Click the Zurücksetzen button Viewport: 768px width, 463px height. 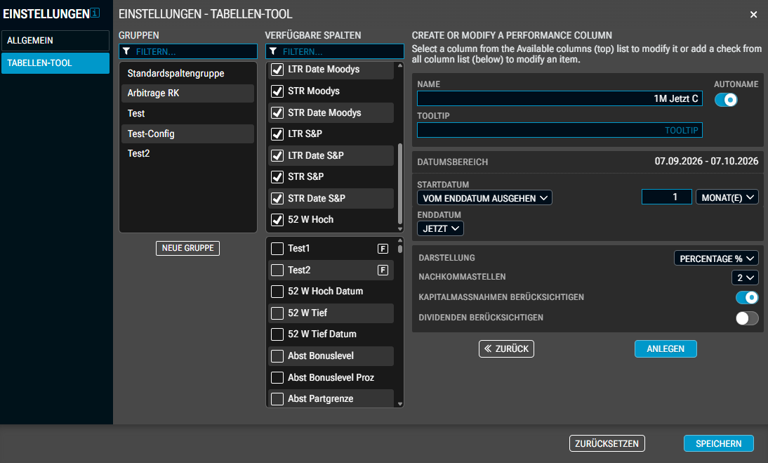click(x=607, y=443)
